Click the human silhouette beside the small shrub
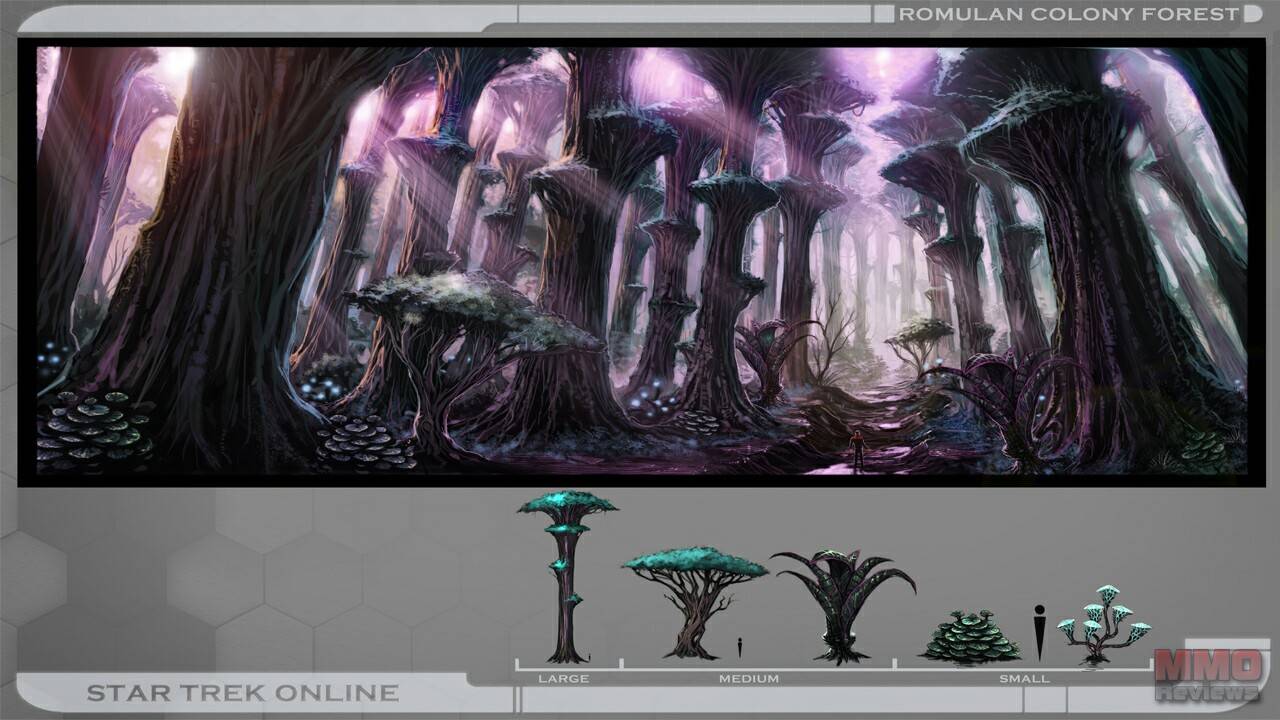This screenshot has height=720, width=1280. coord(1039,632)
